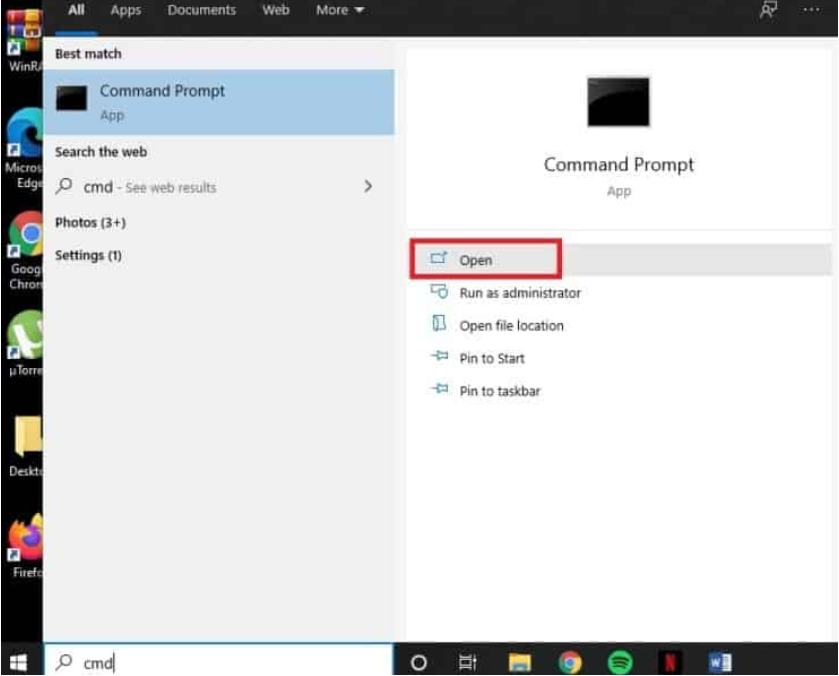Screen dimensions: 839x676
Task: Open Word from the taskbar
Action: 720,663
